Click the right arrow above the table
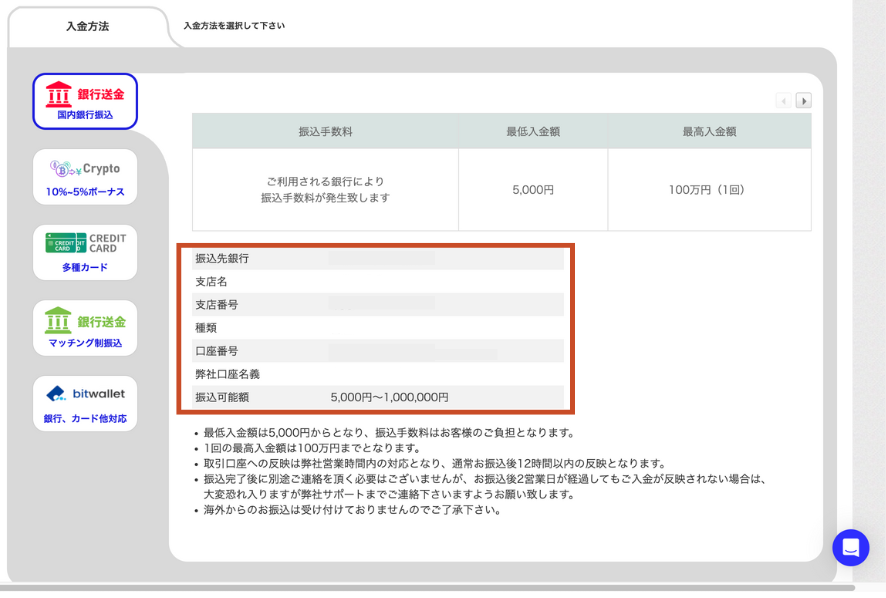The height and width of the screenshot is (598, 886). 803,100
